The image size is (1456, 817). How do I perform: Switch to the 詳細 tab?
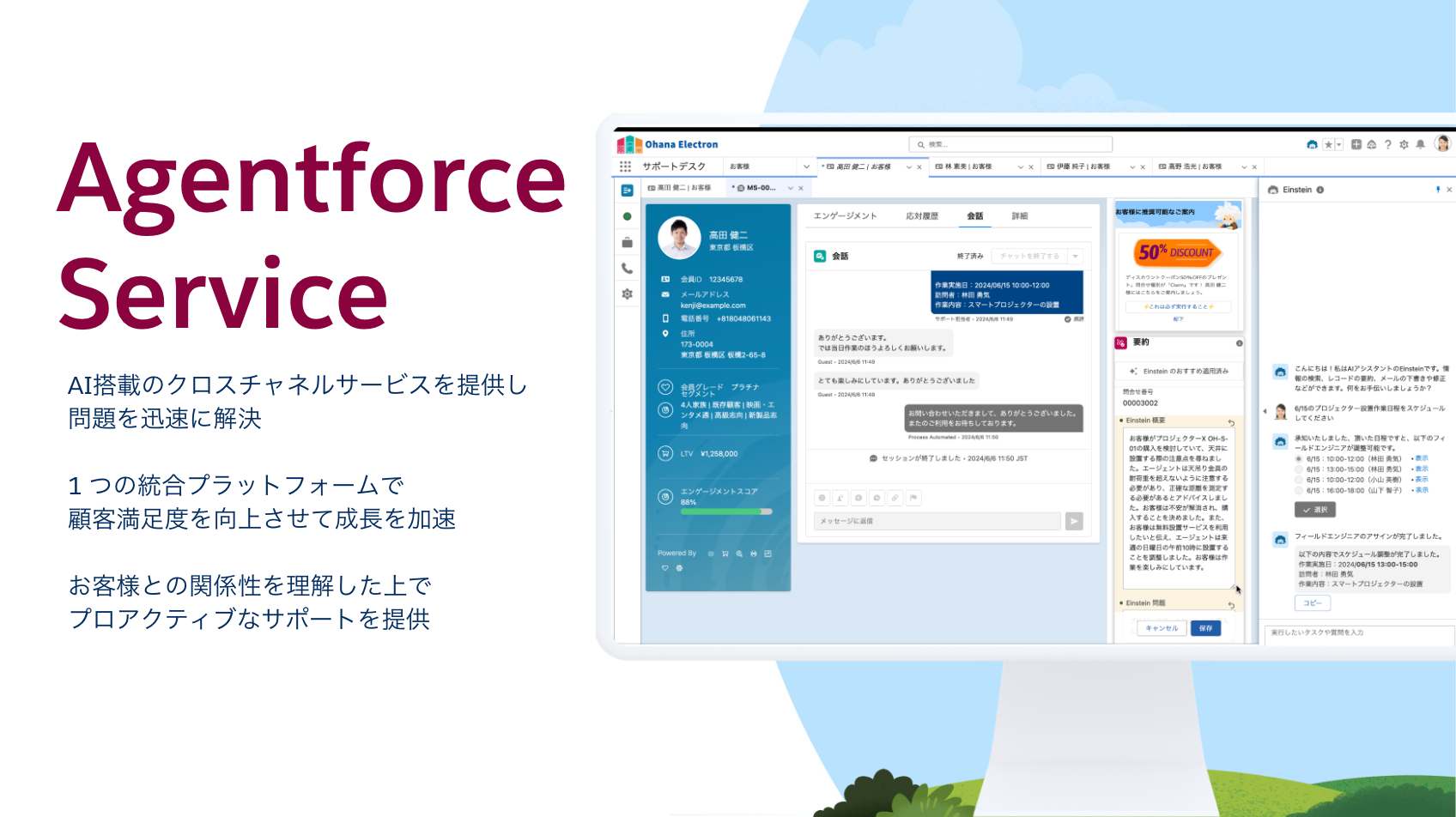coord(1020,216)
